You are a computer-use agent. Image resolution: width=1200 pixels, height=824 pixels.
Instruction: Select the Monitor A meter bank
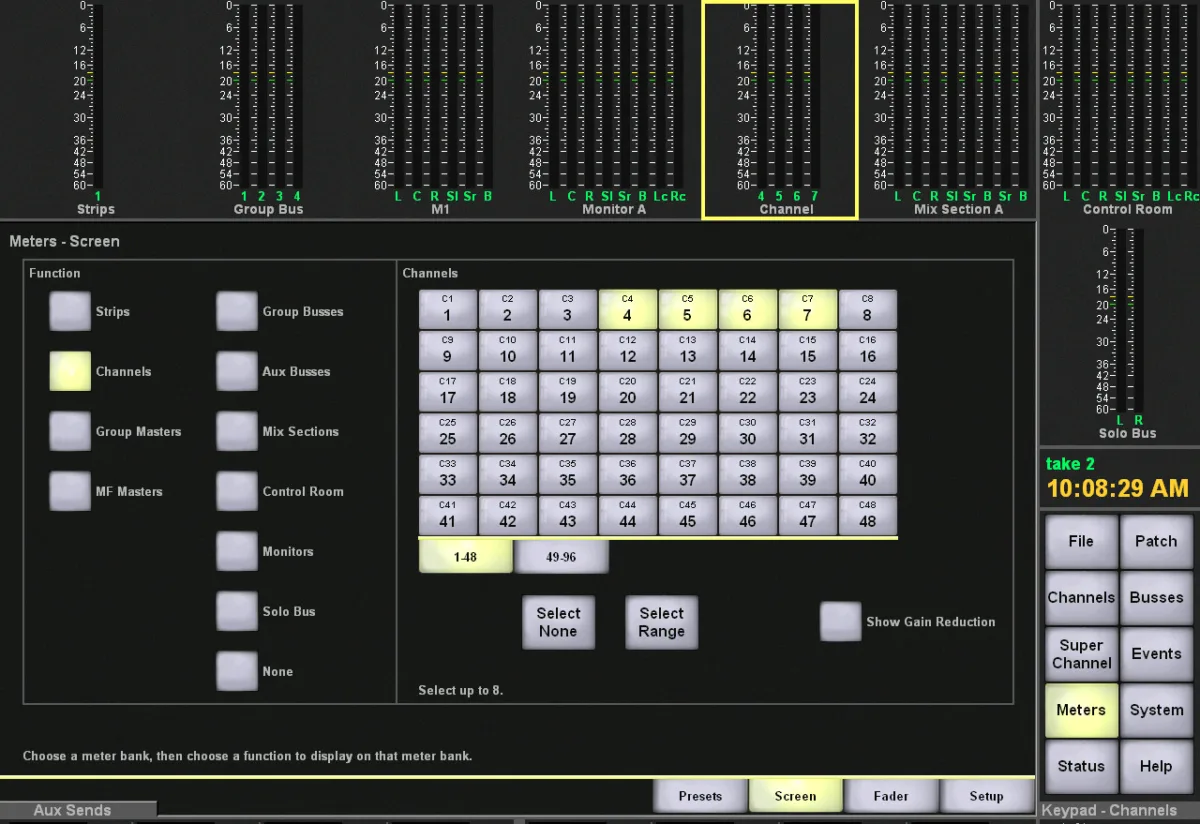[613, 109]
